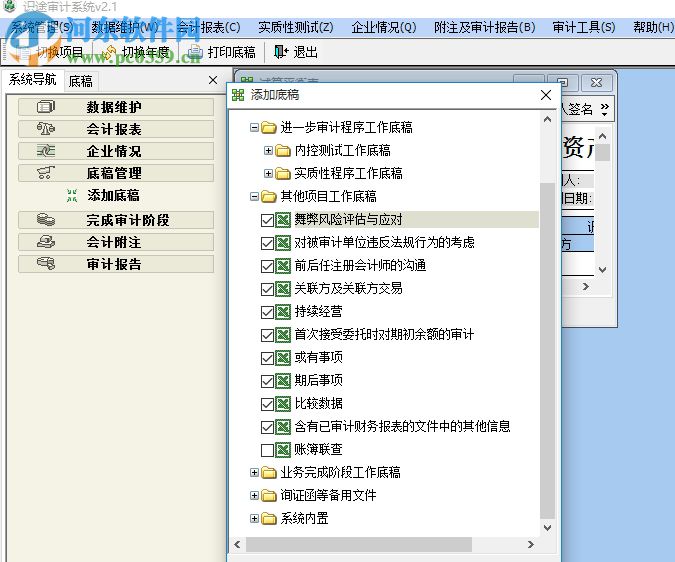Uncheck 持续经营 checkbox
This screenshot has width=675, height=562.
(x=267, y=312)
